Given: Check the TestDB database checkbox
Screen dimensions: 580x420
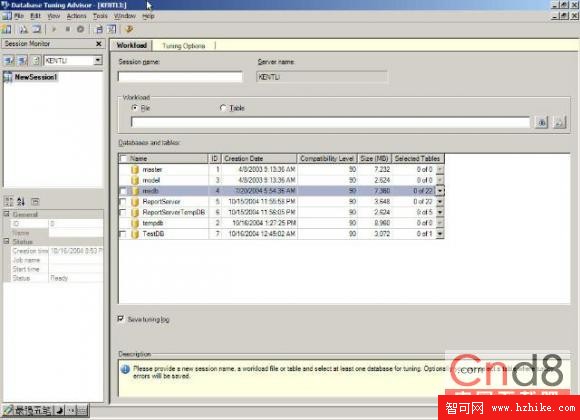Looking at the screenshot, I should point(122,234).
